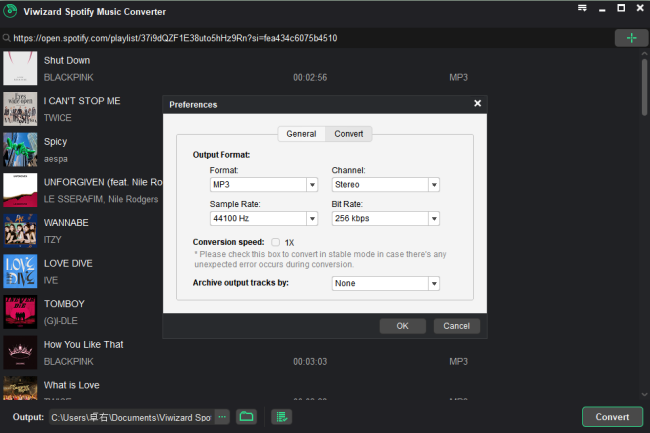The height and width of the screenshot is (433, 650).
Task: Select the LOVE DIVE album cover
Action: (21, 271)
